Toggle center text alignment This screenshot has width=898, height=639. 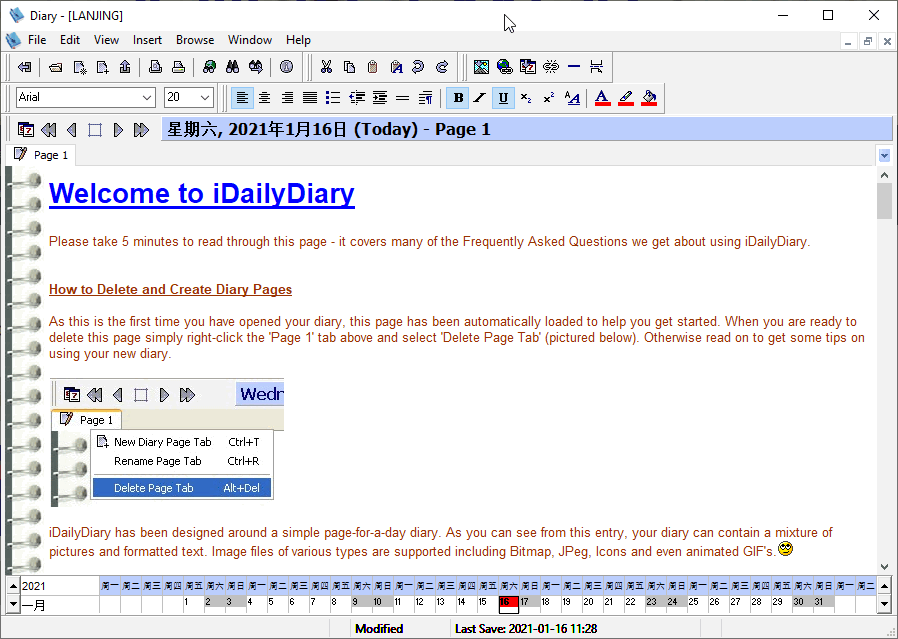tap(265, 97)
